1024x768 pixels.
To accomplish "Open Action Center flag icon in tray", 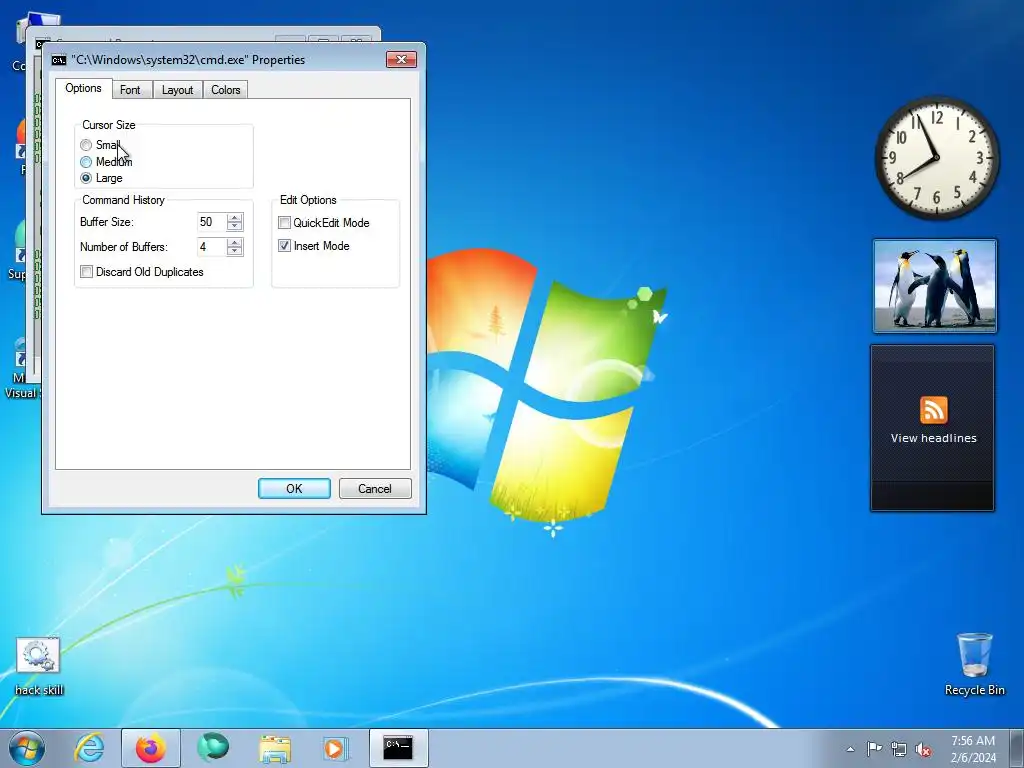I will coord(874,749).
